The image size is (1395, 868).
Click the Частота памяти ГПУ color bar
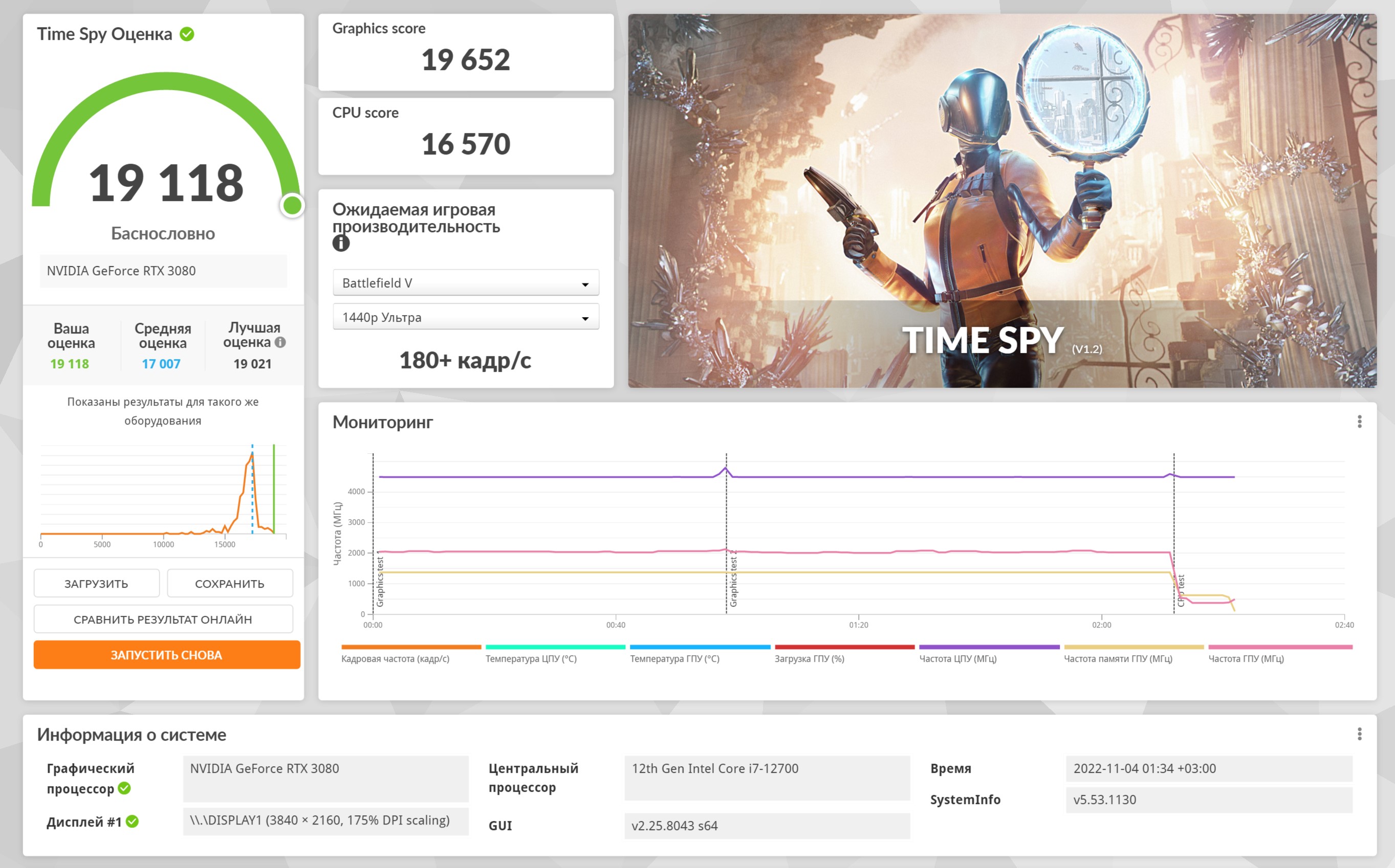click(x=1133, y=647)
